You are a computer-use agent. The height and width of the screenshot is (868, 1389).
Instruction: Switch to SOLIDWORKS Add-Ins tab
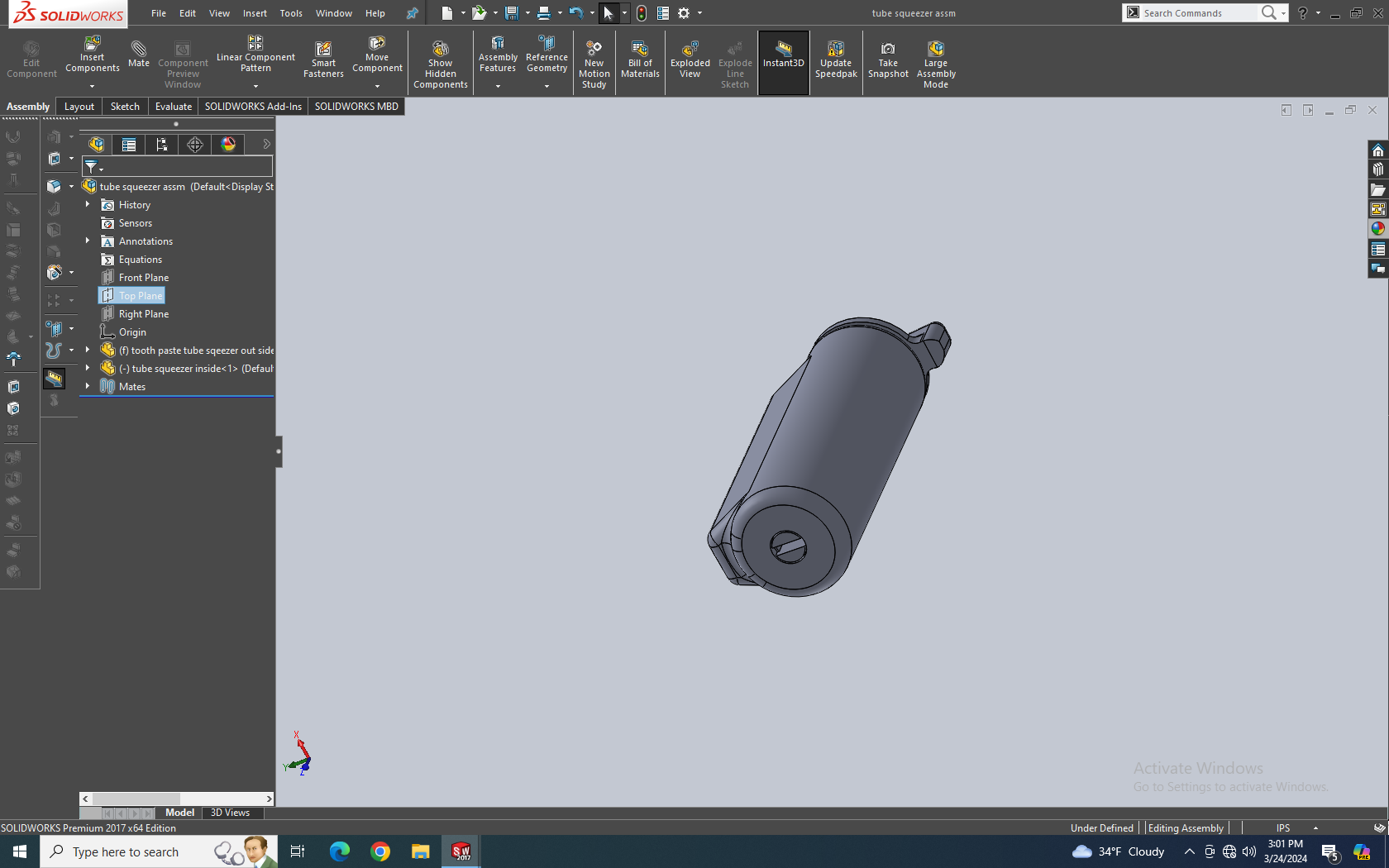point(253,107)
